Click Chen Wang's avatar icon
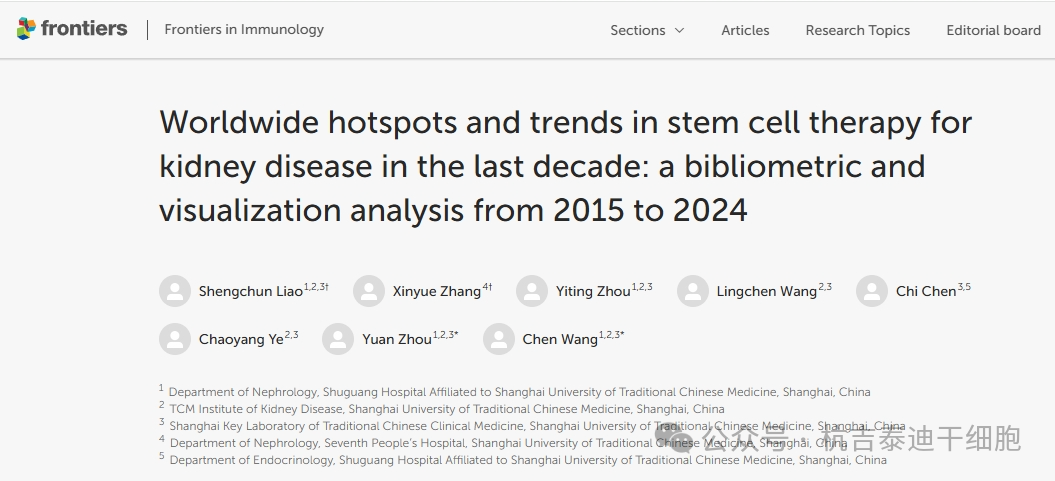Screen dimensions: 1055x481 coord(499,339)
